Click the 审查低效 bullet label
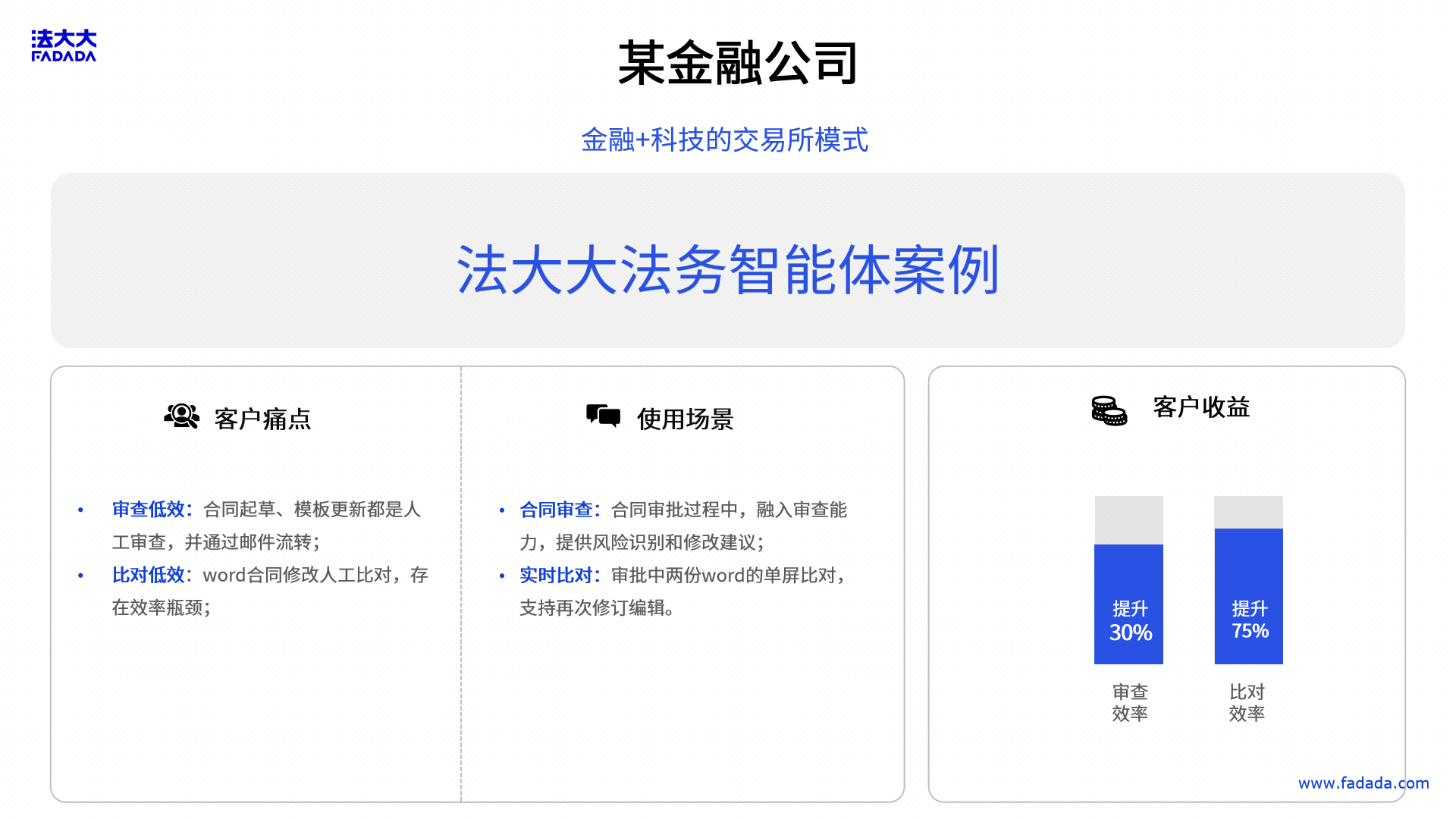The width and height of the screenshot is (1456, 819). click(x=149, y=510)
